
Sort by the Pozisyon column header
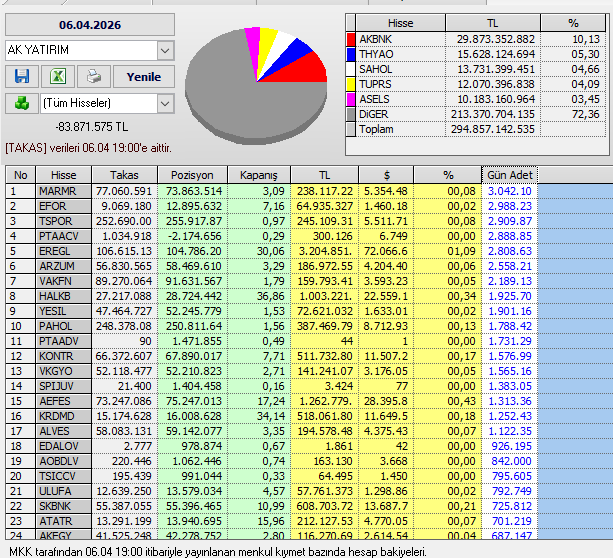pos(192,175)
